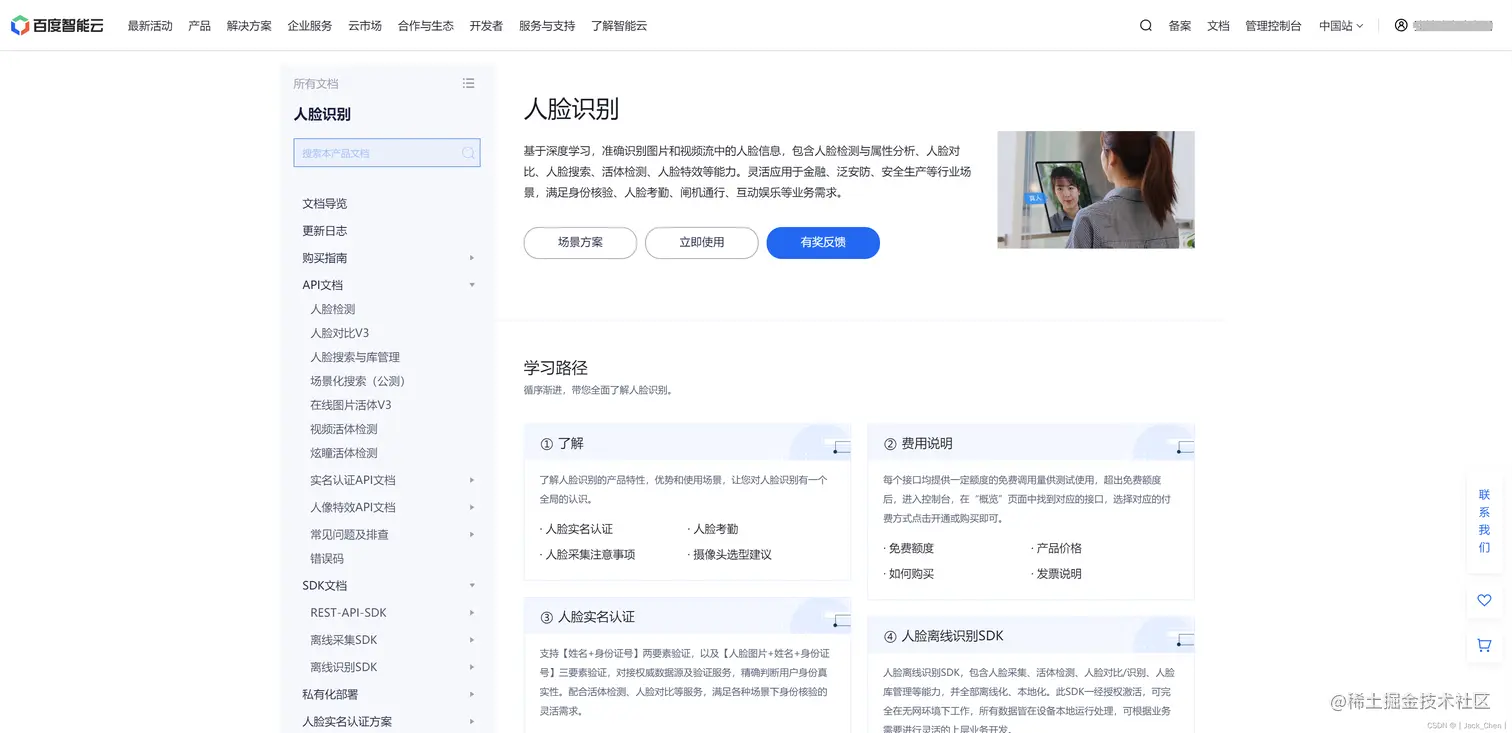1512x733 pixels.
Task: Click the blue 有奖反馈 button
Action: (x=823, y=243)
